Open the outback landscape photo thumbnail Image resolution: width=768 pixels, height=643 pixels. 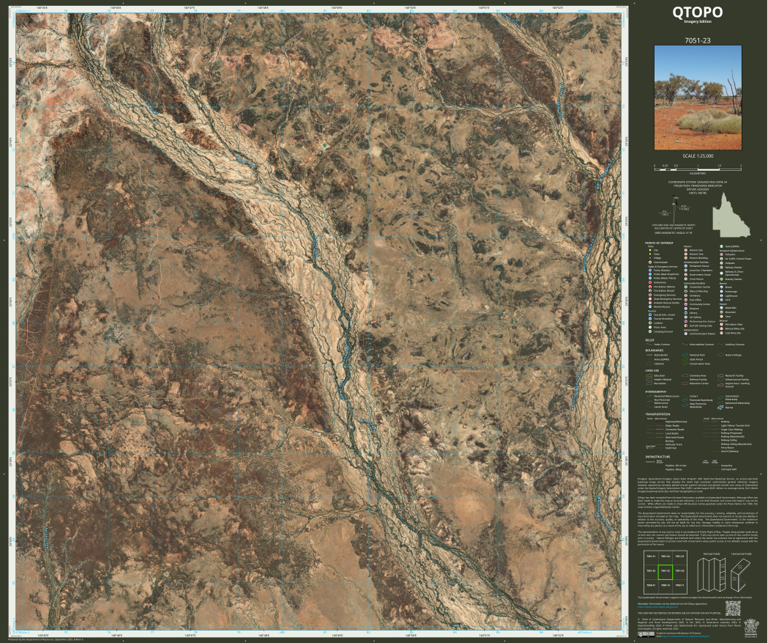click(698, 98)
